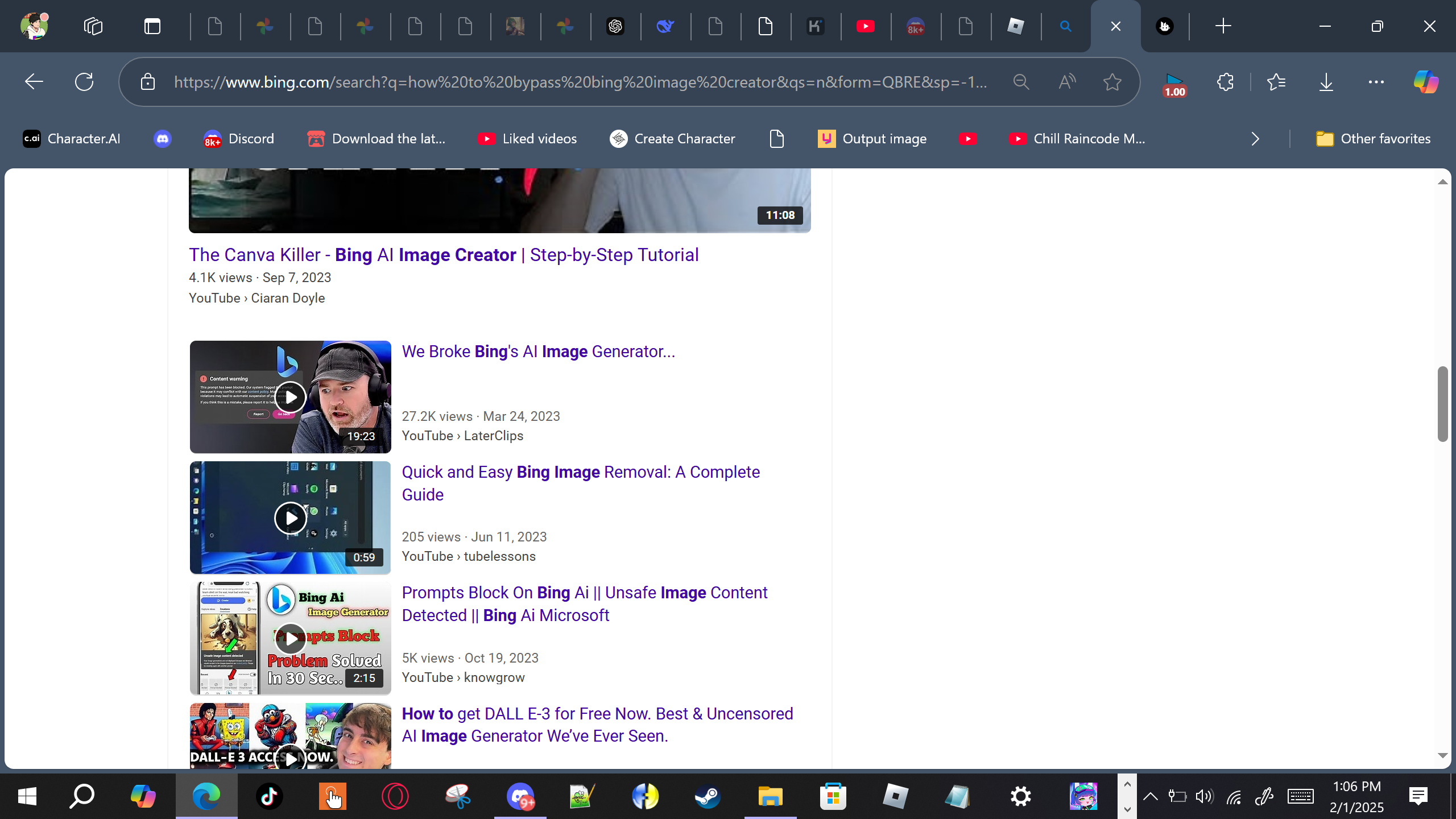Switch to the YouTube tab
The width and height of the screenshot is (1456, 819).
pyautogui.click(x=865, y=26)
